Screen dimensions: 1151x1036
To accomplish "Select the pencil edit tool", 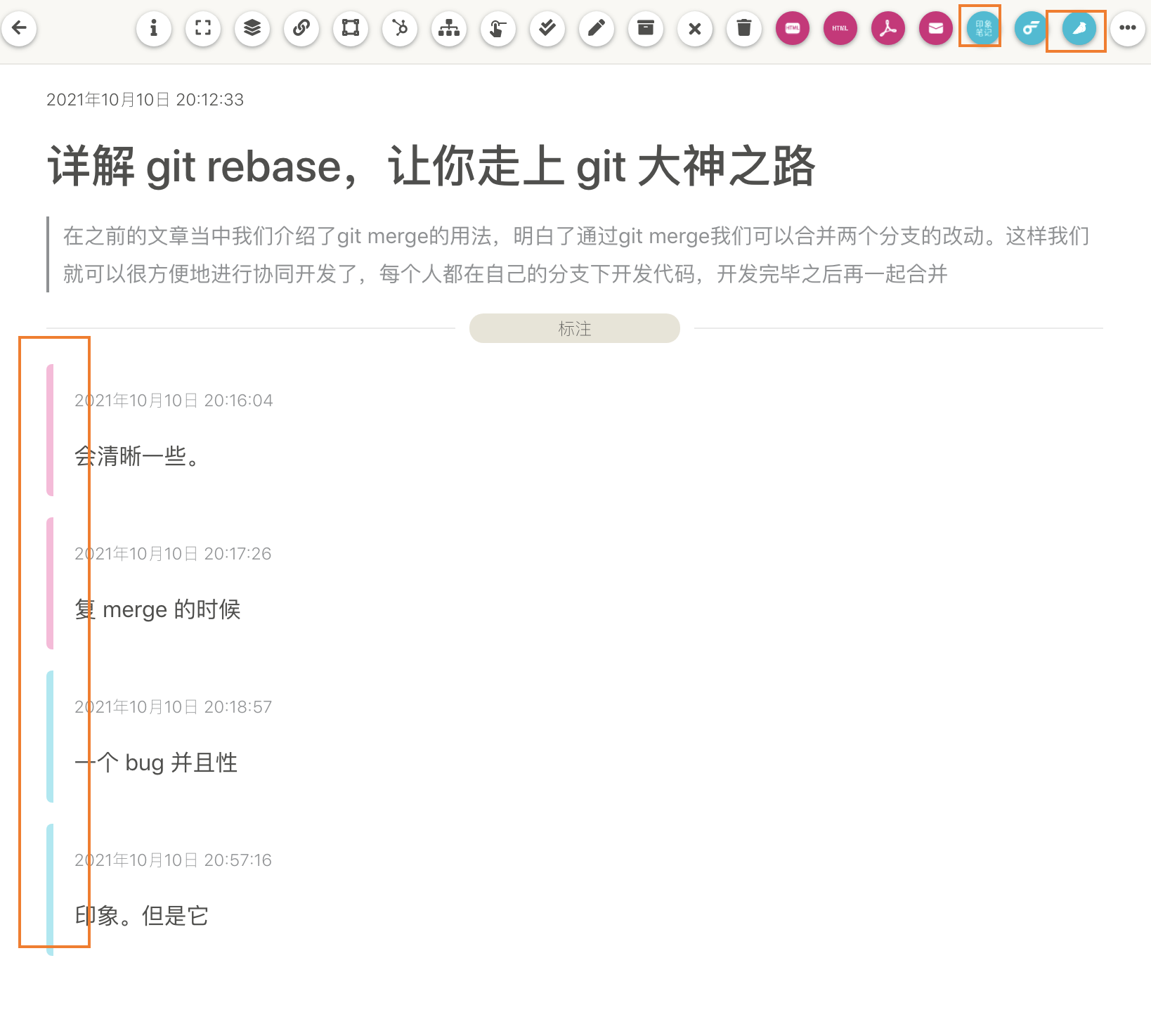I will pyautogui.click(x=596, y=28).
